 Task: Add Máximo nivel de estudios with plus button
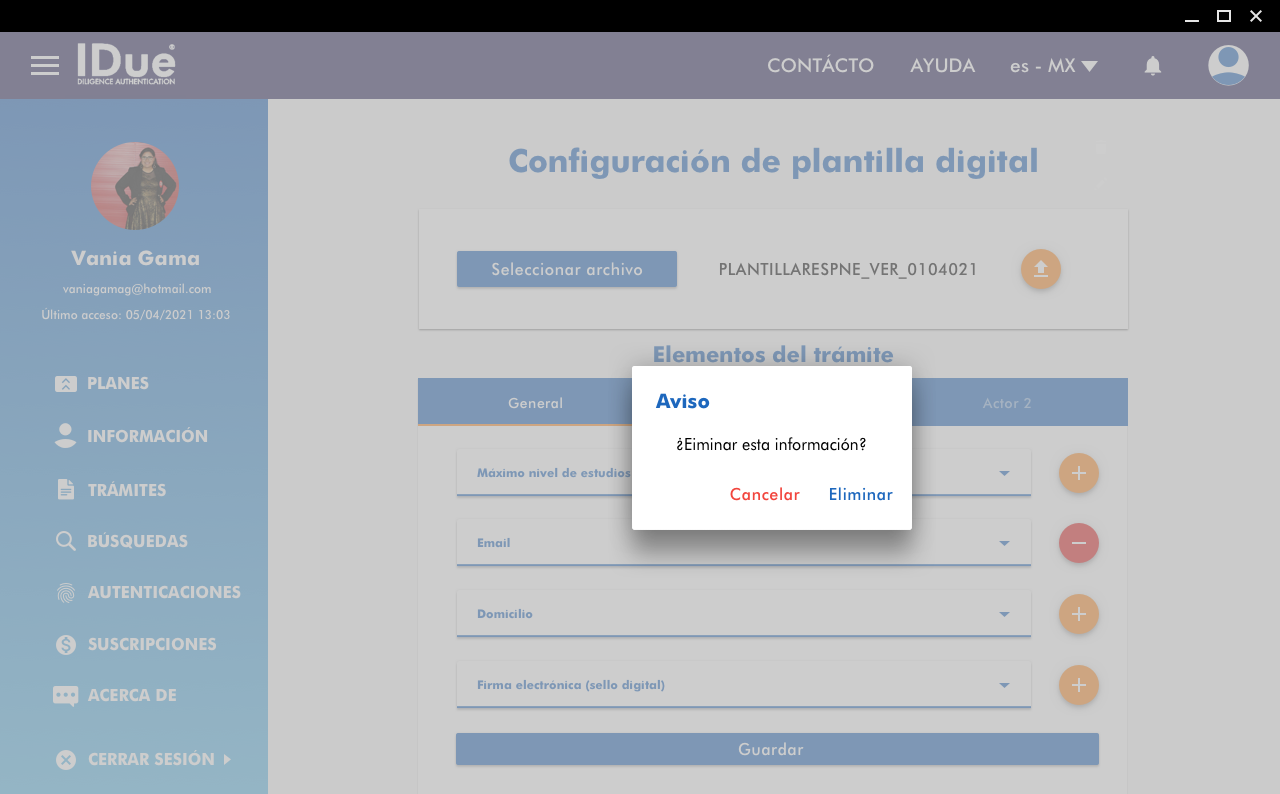(1078, 473)
